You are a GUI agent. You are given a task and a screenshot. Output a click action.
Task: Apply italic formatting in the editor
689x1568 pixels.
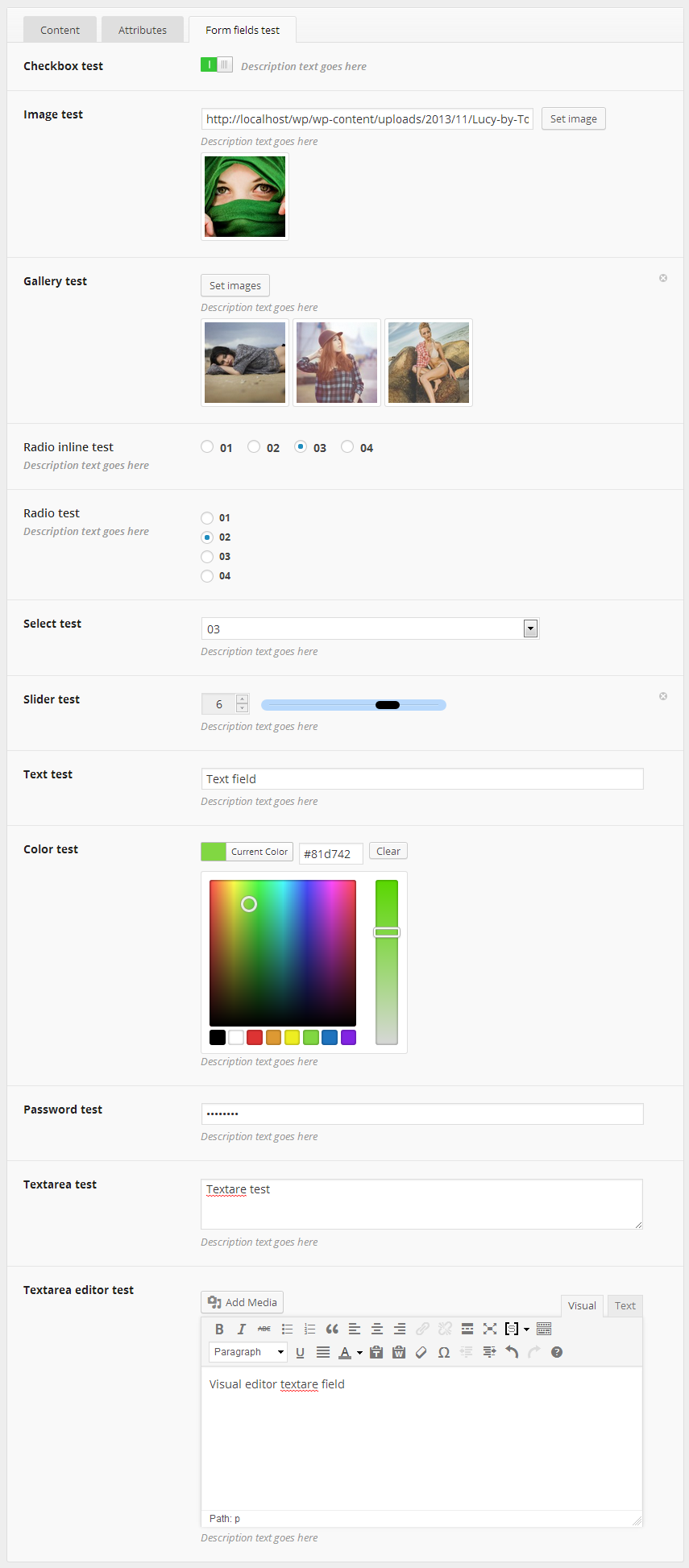pyautogui.click(x=241, y=1329)
